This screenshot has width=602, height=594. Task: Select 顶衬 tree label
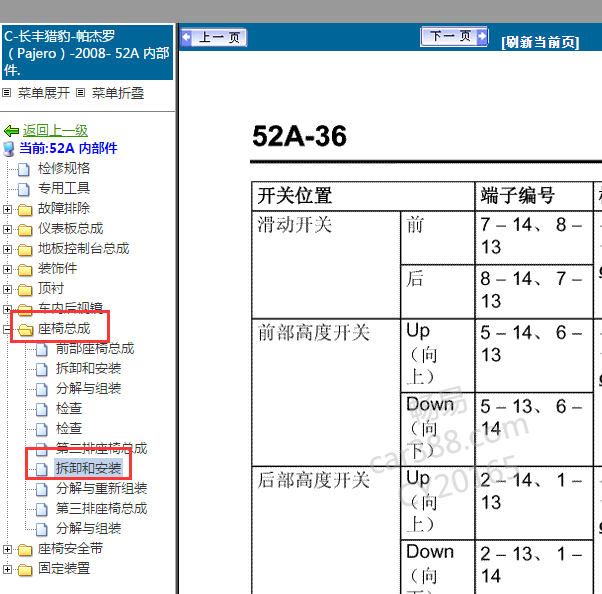(x=51, y=288)
